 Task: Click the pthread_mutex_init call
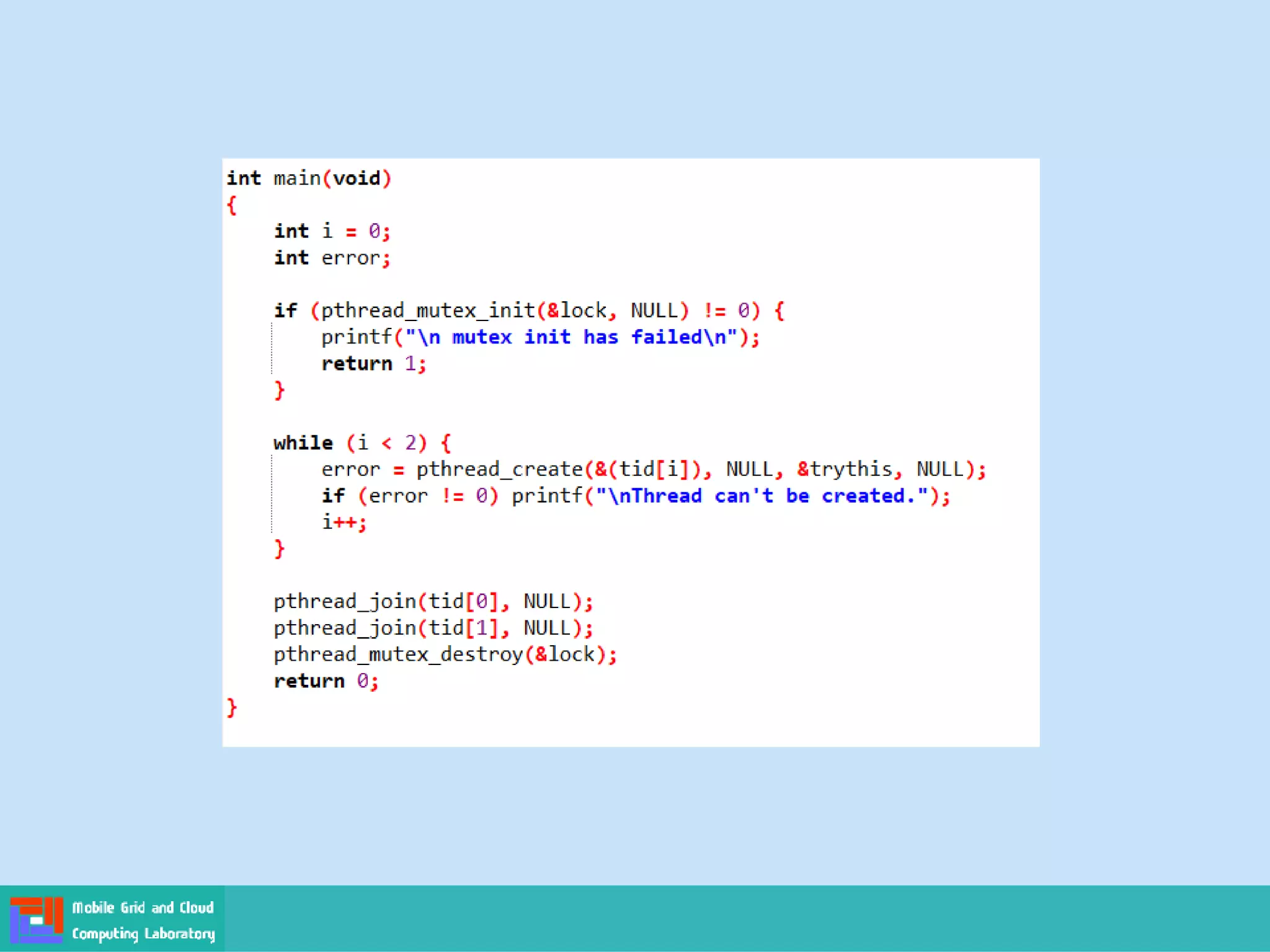[x=428, y=310]
